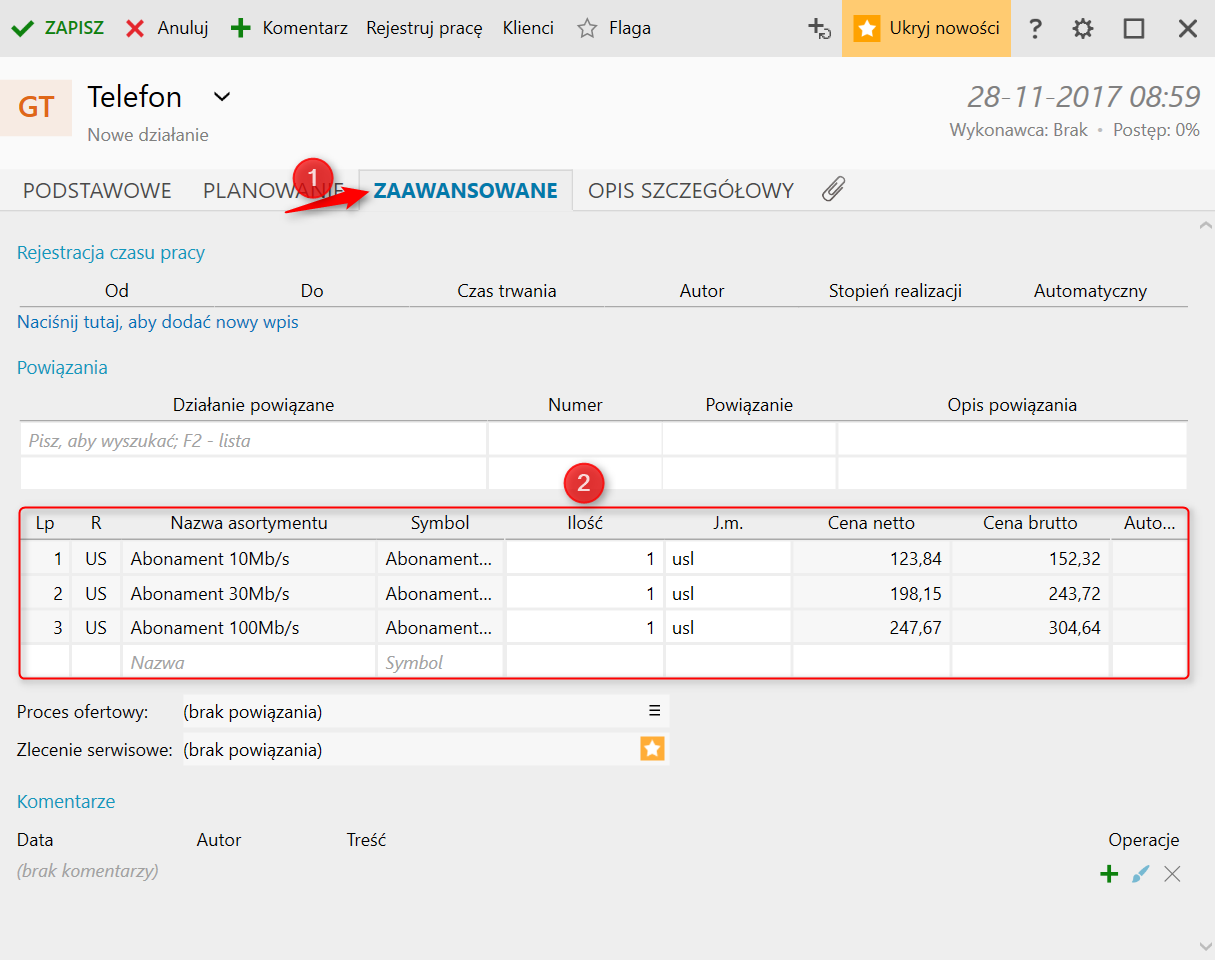Open the Proces ofertowy list selector
Image resolution: width=1215 pixels, height=960 pixels.
tap(654, 711)
